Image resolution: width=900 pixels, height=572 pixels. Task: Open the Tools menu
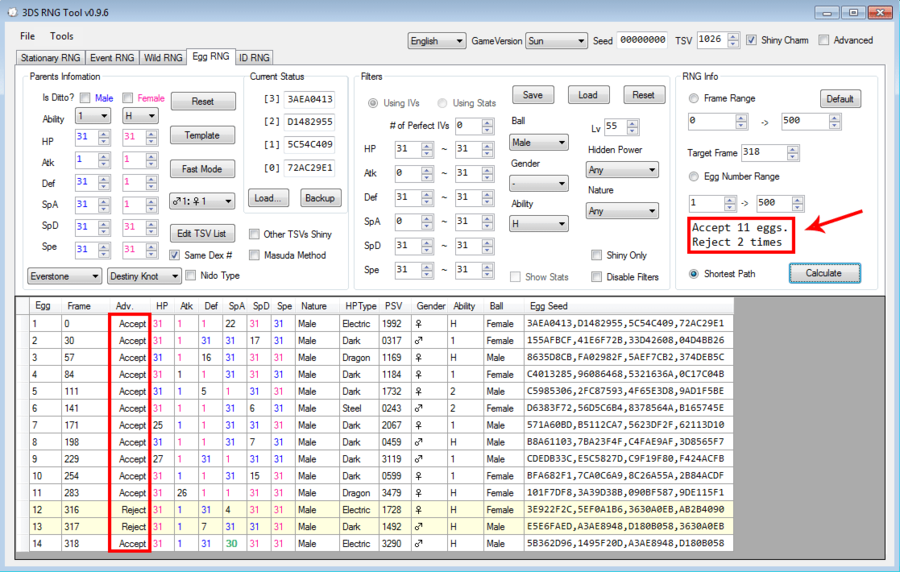(x=61, y=36)
